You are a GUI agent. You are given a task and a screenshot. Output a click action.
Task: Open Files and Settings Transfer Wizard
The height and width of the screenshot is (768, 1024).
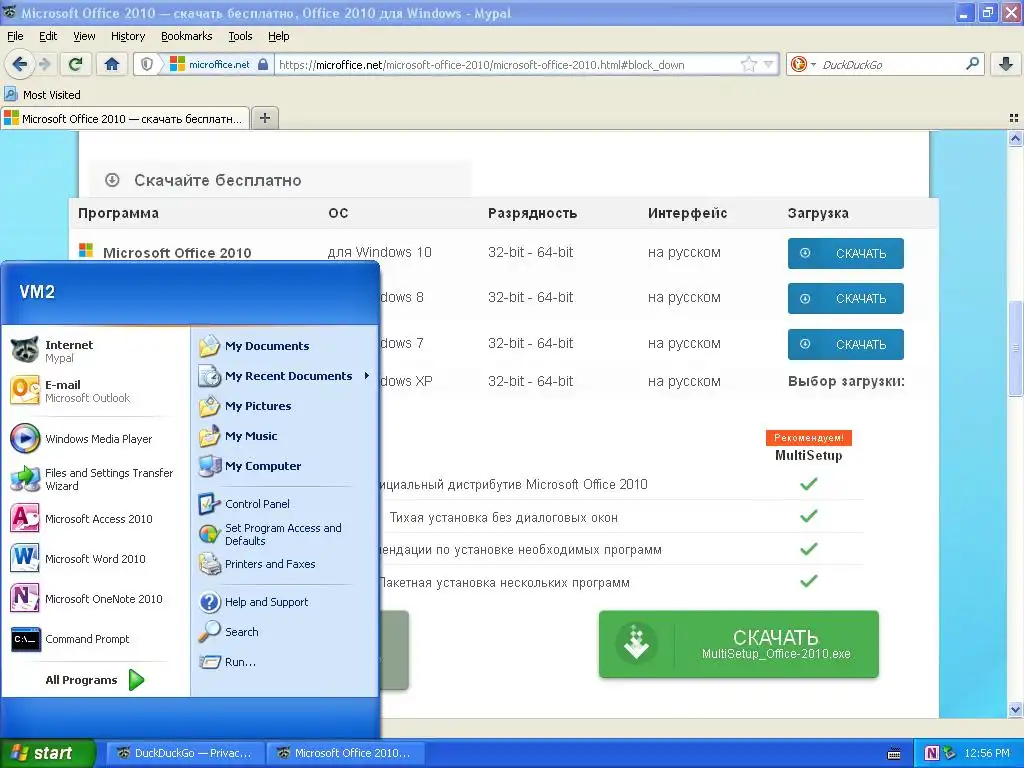pos(95,479)
